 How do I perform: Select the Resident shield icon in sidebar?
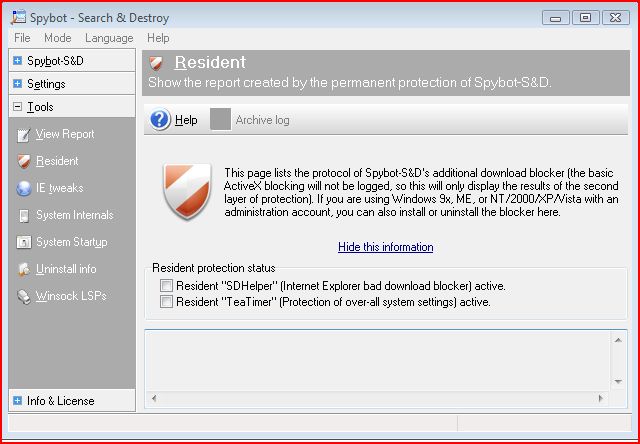(24, 162)
